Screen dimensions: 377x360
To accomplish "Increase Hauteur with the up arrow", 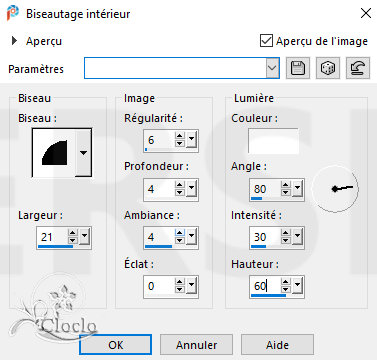I will (286, 282).
